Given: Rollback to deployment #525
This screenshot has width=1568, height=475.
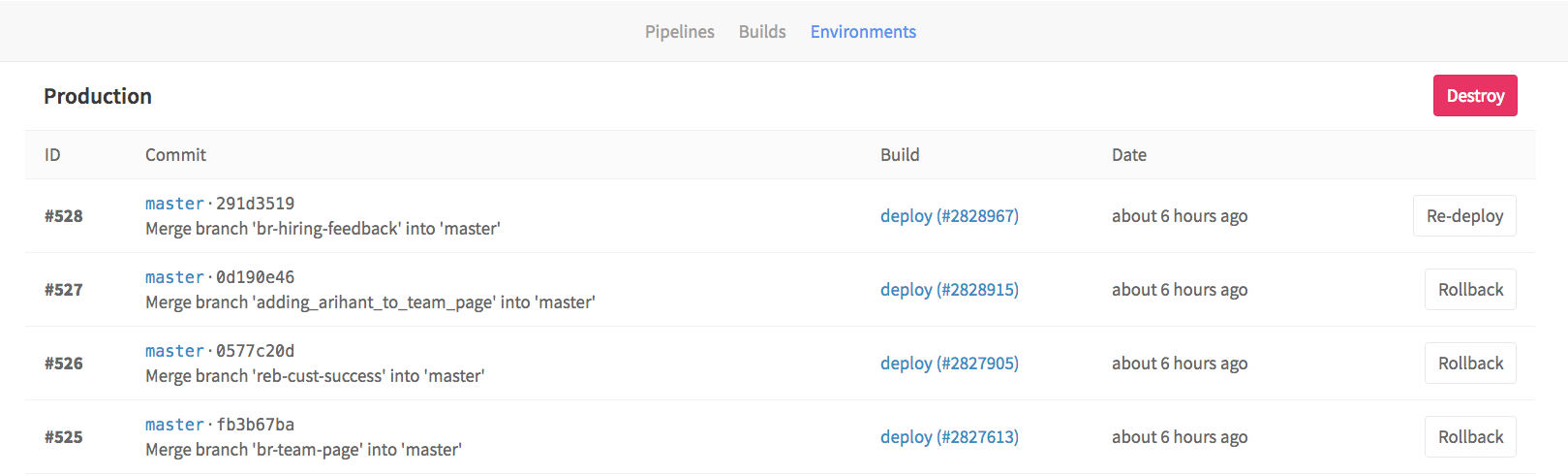Looking at the screenshot, I should click(x=1470, y=437).
